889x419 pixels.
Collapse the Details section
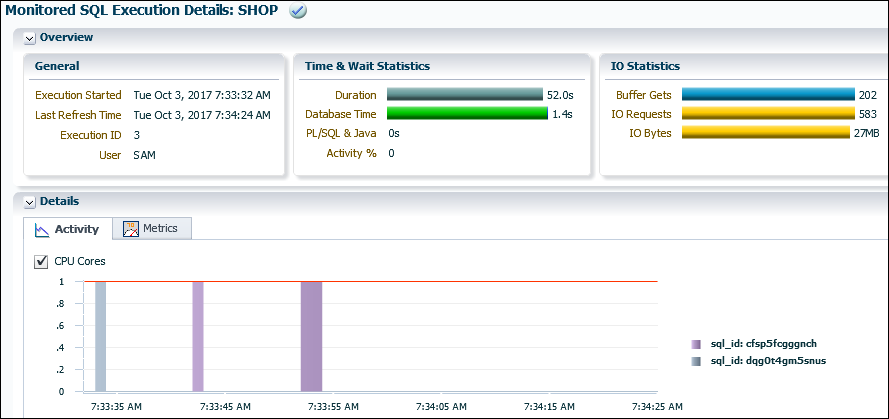(x=30, y=202)
